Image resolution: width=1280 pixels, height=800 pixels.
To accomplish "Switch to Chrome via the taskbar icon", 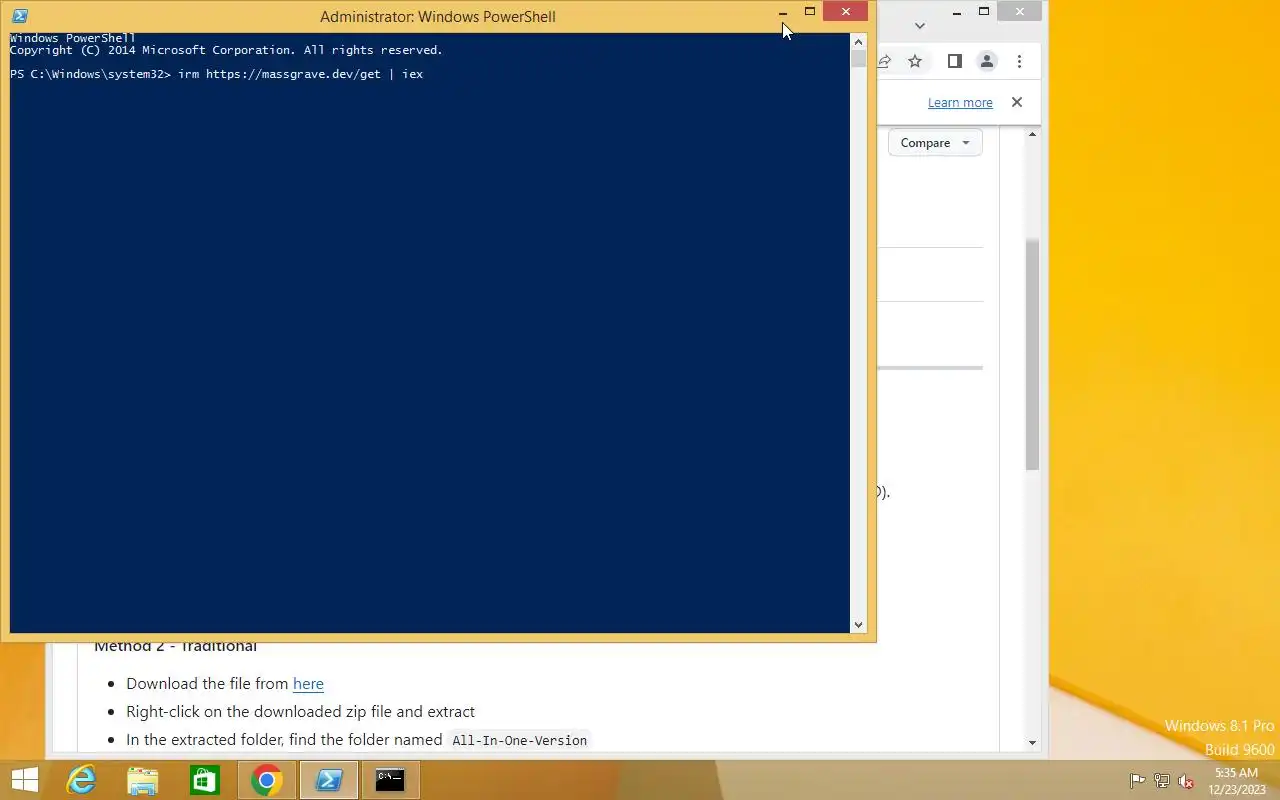I will tap(266, 780).
